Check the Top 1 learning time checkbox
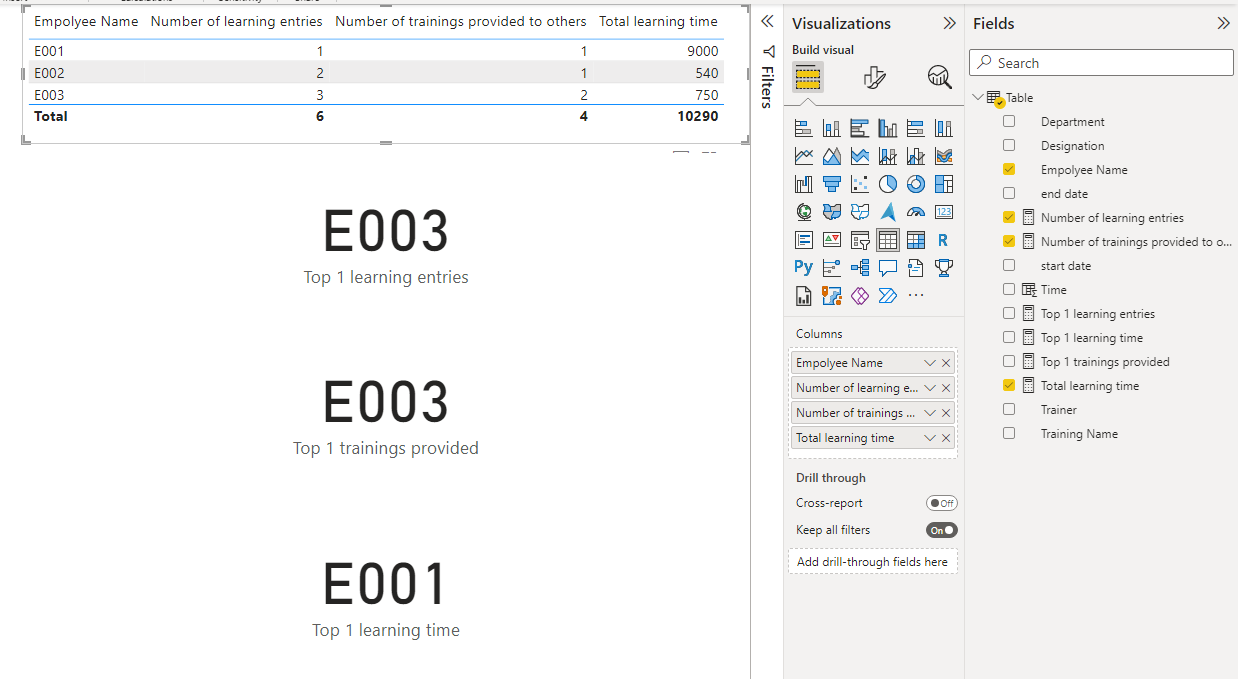The image size is (1238, 679). click(1009, 337)
